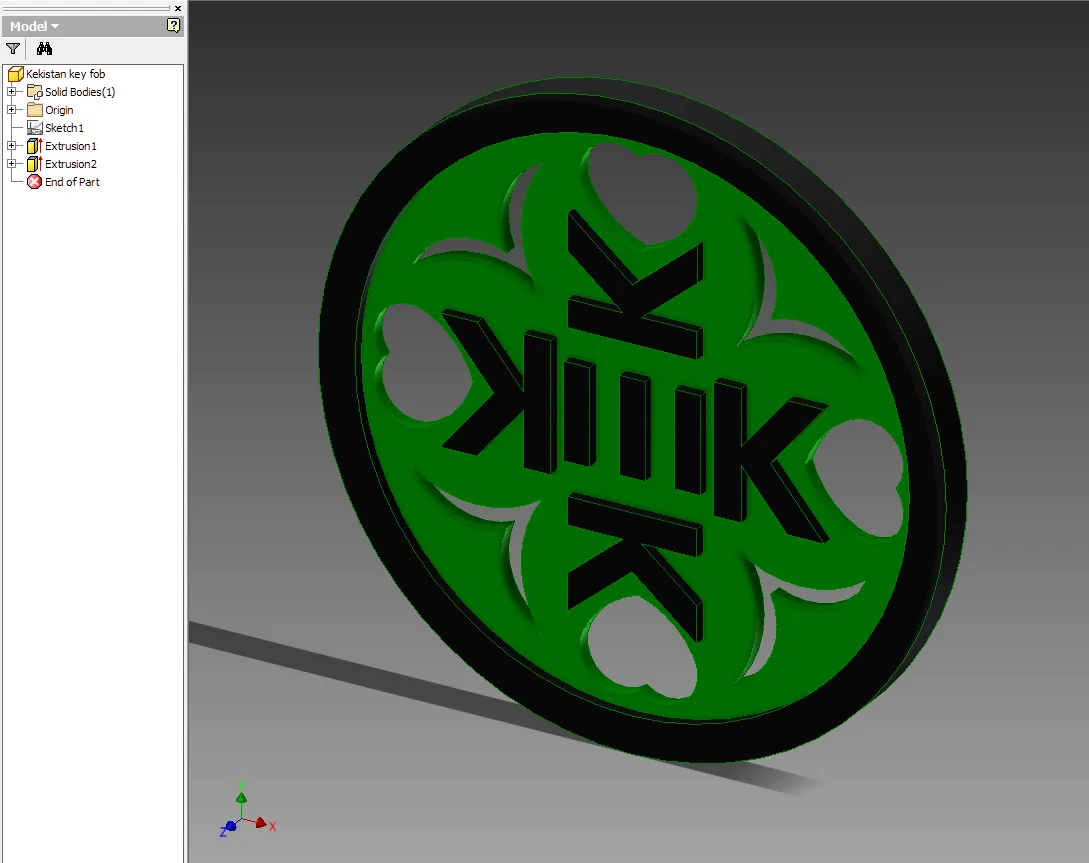Expand the Extrusion1 node

tap(11, 146)
